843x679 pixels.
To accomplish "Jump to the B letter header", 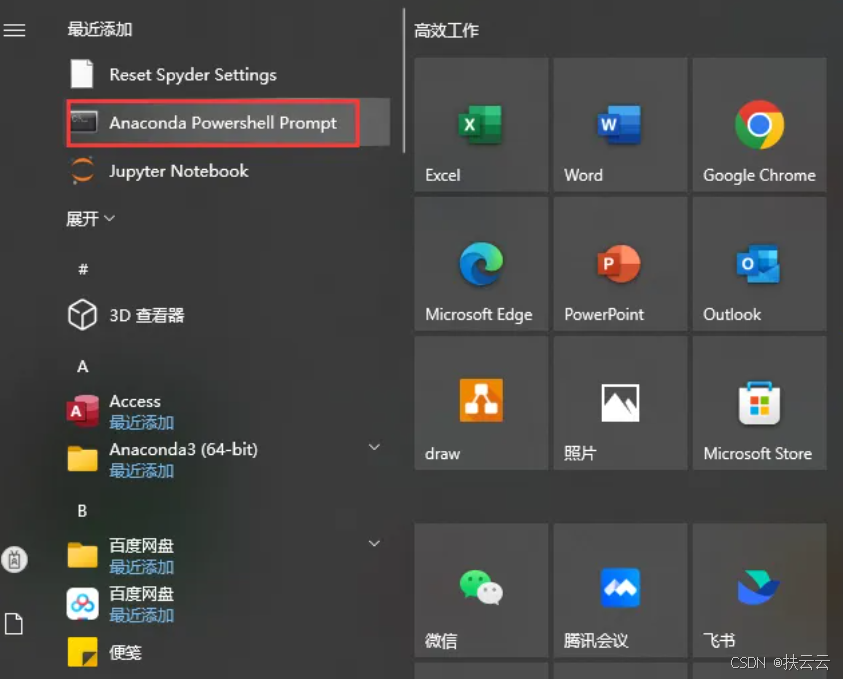I will point(82,511).
